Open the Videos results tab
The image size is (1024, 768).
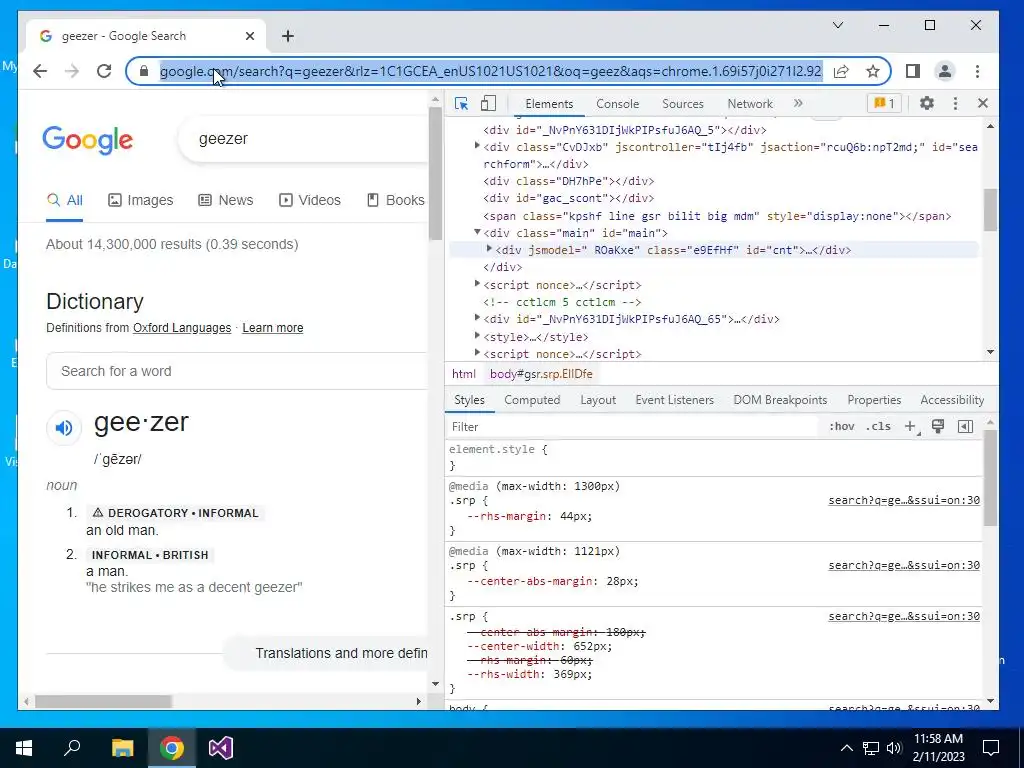point(310,200)
